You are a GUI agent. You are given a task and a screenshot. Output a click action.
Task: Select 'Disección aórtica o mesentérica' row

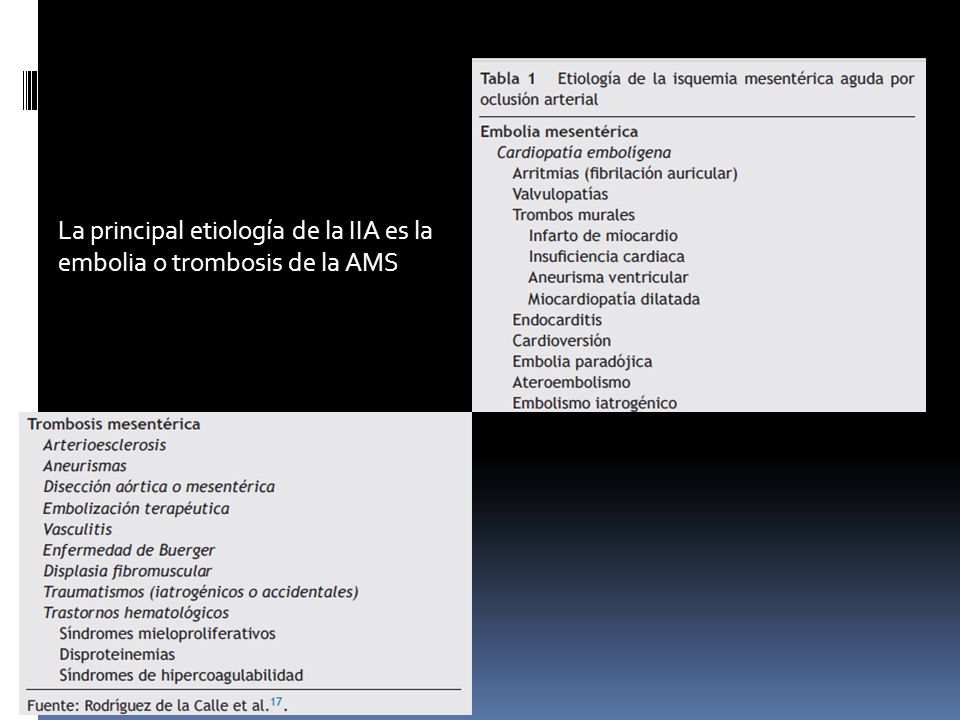coord(159,487)
